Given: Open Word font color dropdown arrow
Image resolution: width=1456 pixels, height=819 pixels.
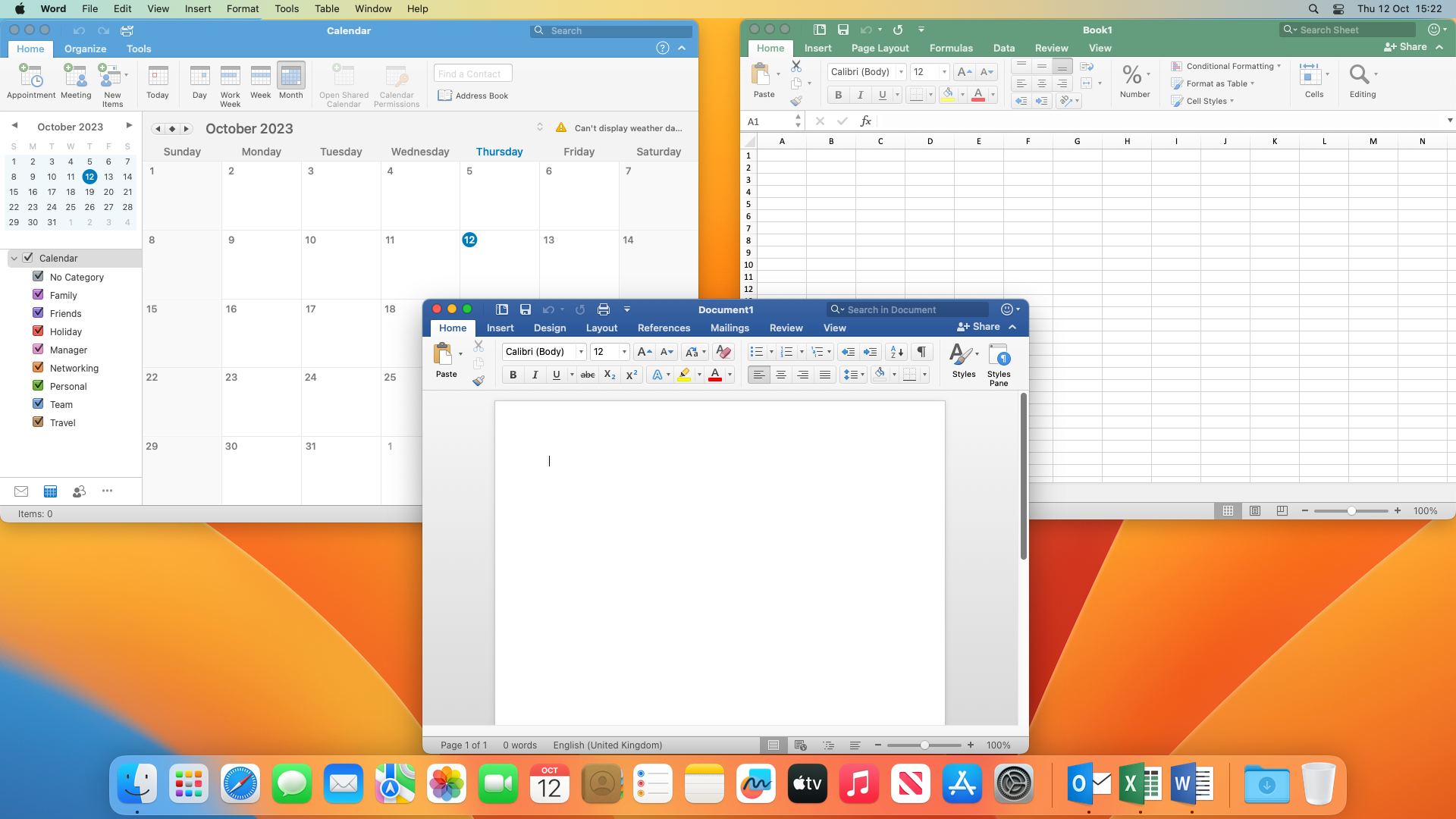Looking at the screenshot, I should [730, 375].
